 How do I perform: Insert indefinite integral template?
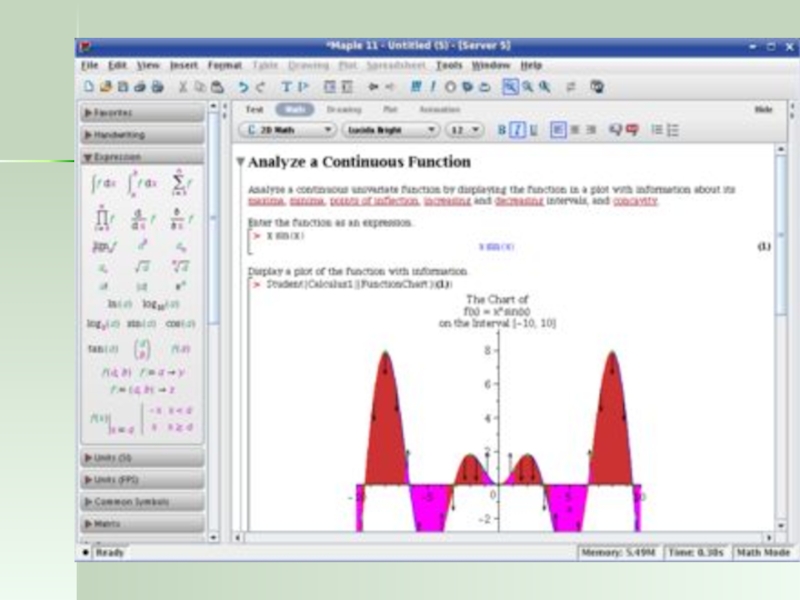tap(104, 183)
